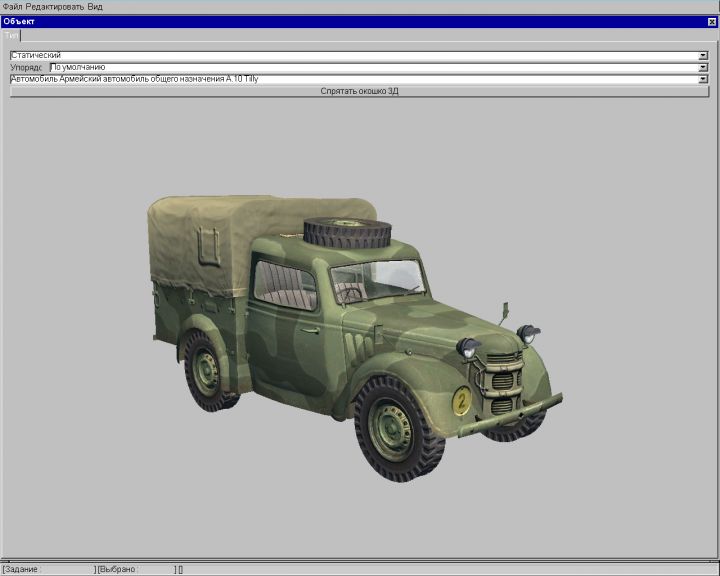Click the truck's rear wheel
The width and height of the screenshot is (720, 576).
coord(208,373)
